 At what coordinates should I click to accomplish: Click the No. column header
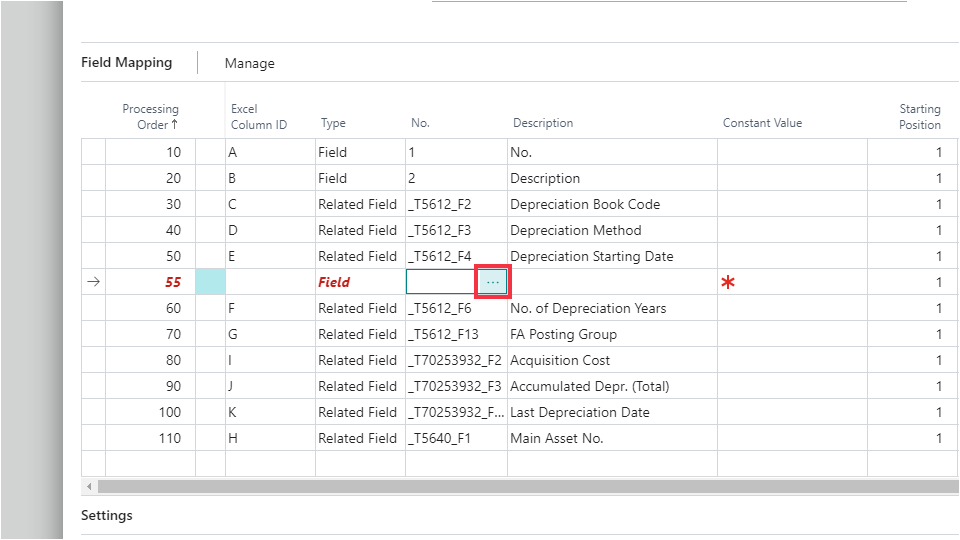pos(420,123)
